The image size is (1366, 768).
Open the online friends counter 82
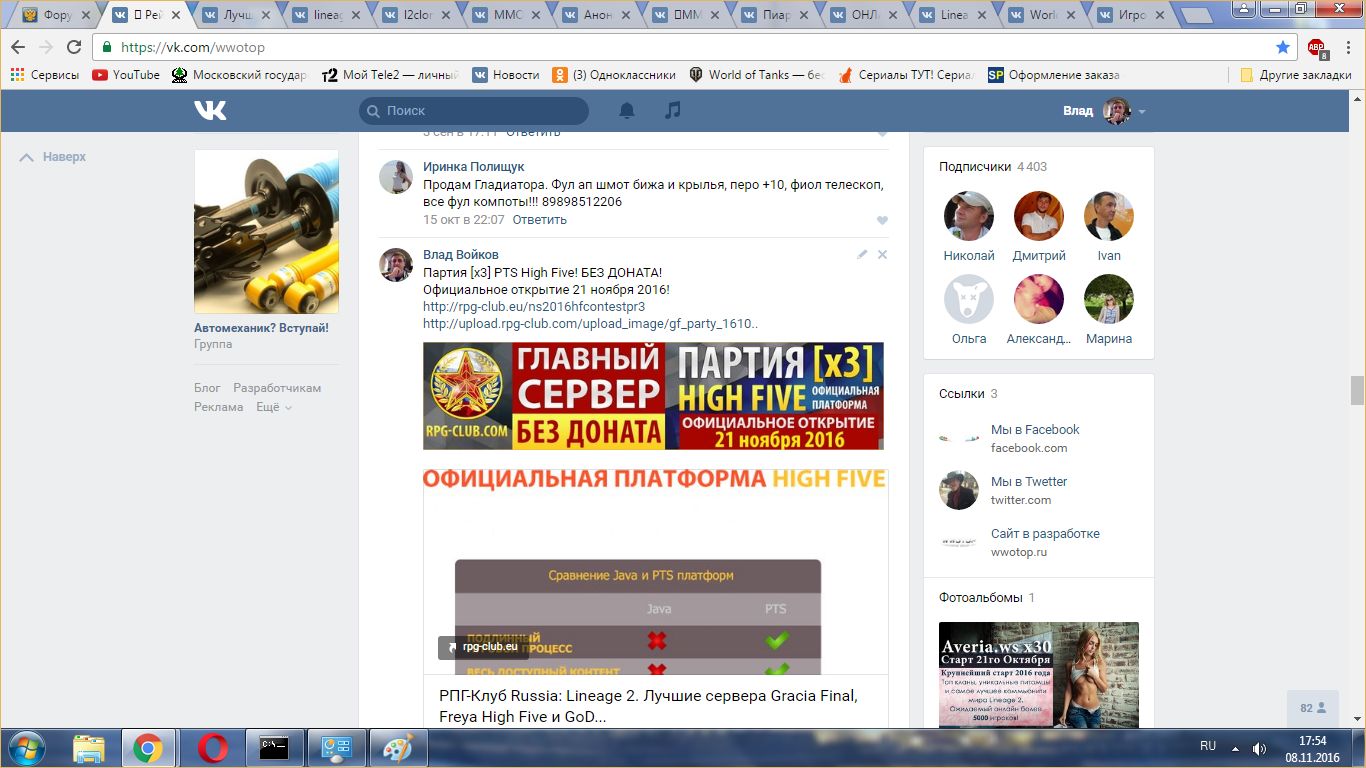(1313, 708)
